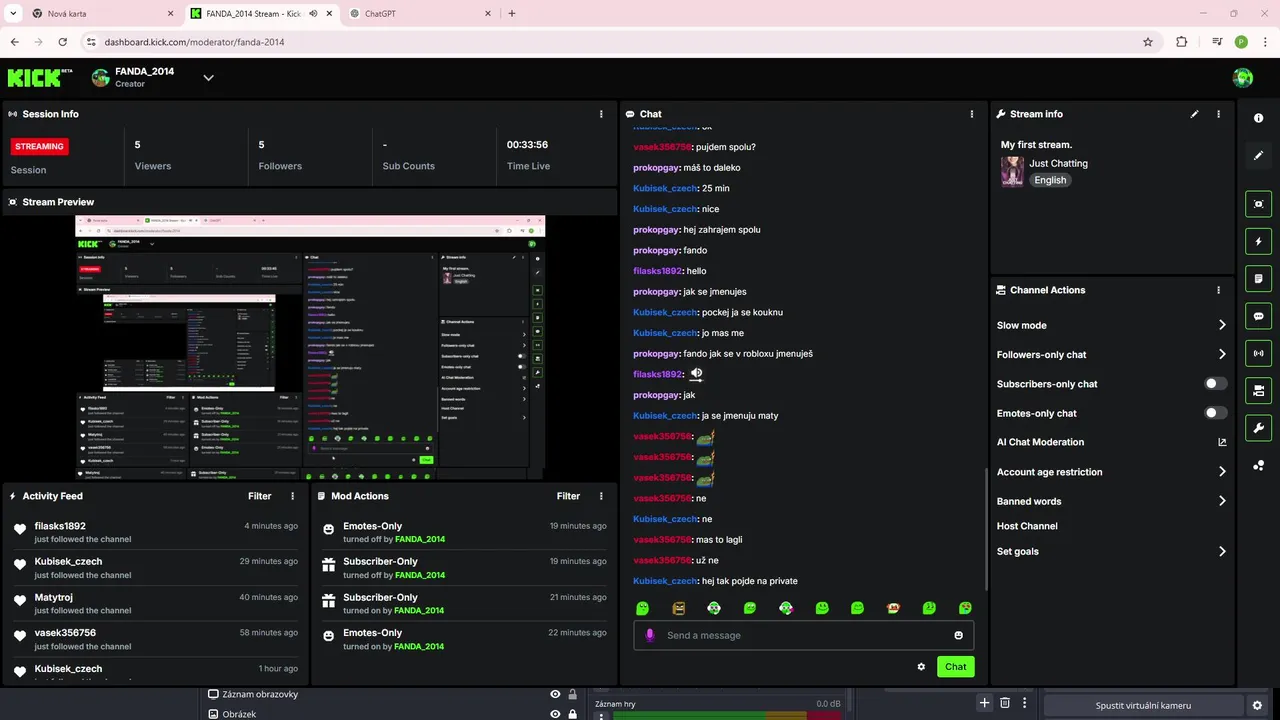Viewport: 1280px width, 720px height.
Task: Click OBS plus add icon
Action: coord(984,704)
